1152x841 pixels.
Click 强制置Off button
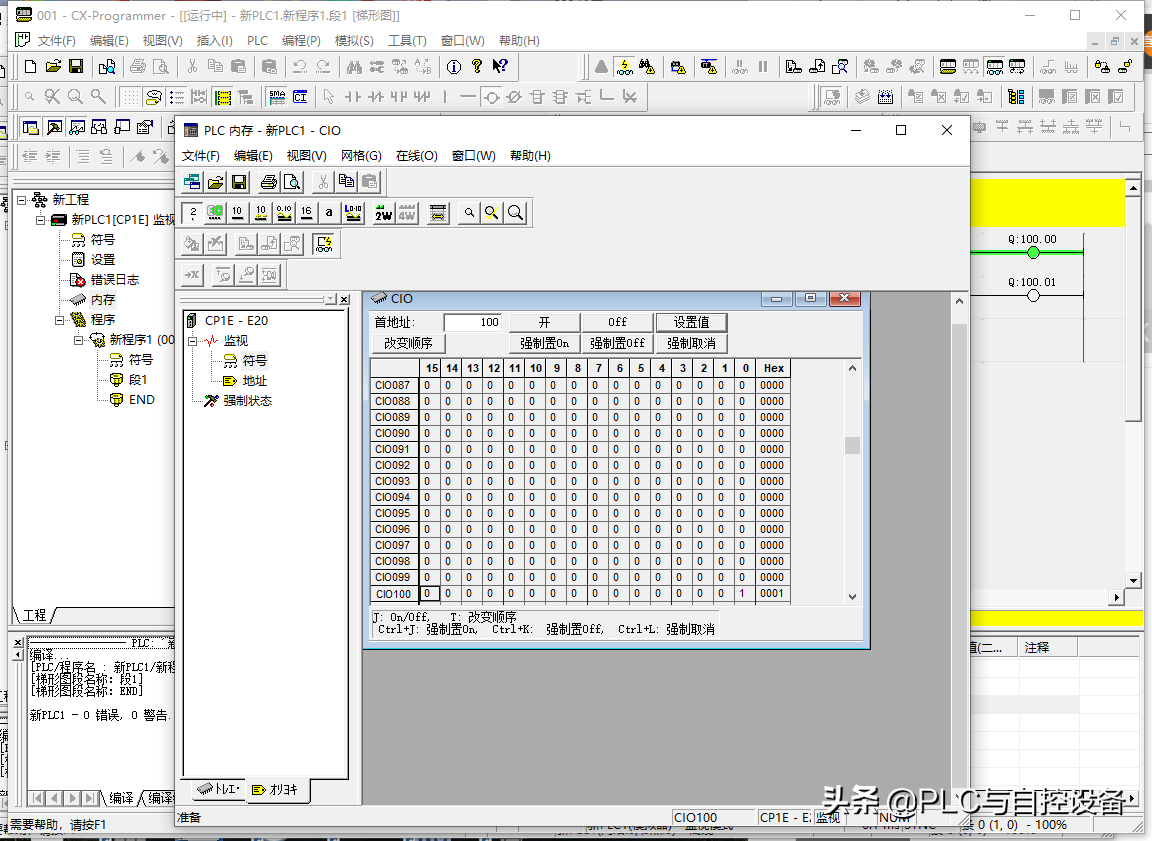617,343
